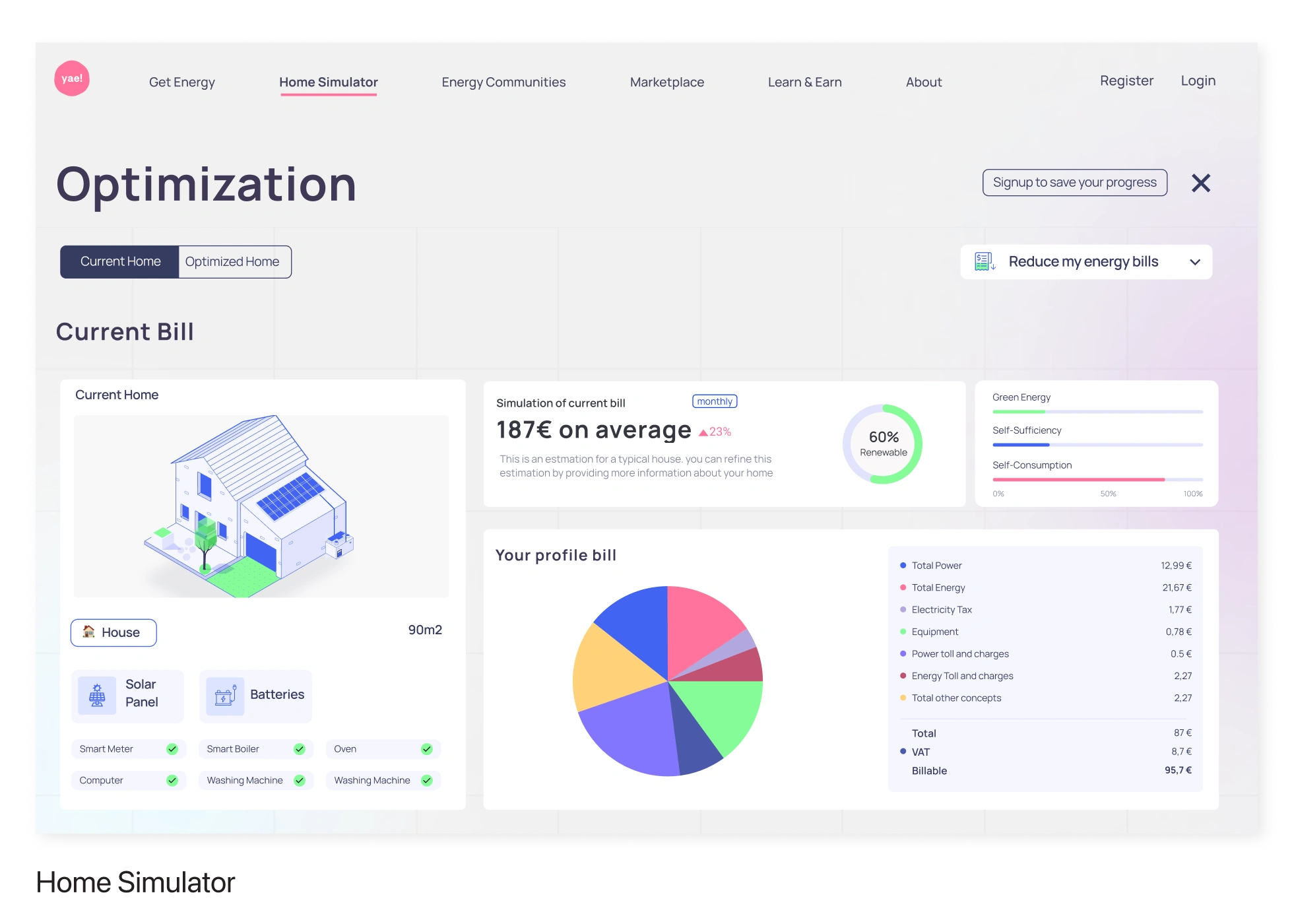1292x924 pixels.
Task: Switch to the Optimized Home tab
Action: pos(232,262)
